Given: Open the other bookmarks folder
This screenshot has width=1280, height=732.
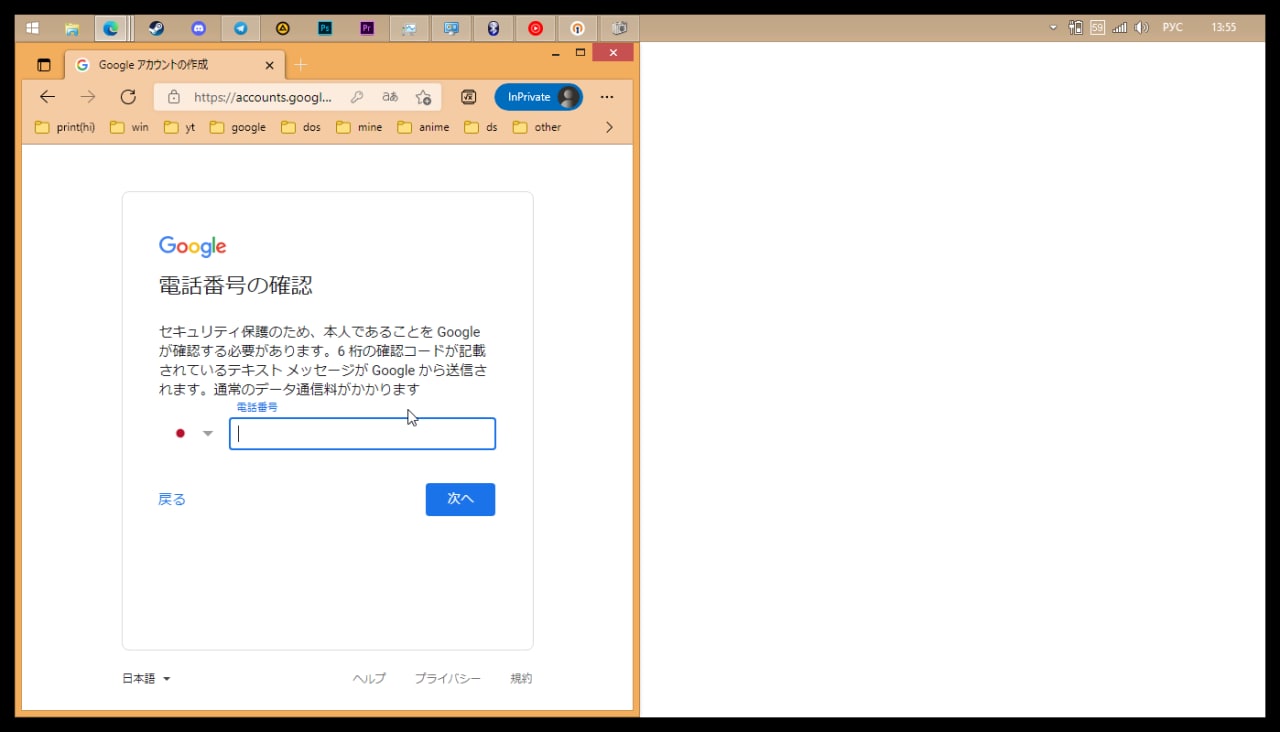Looking at the screenshot, I should 537,127.
